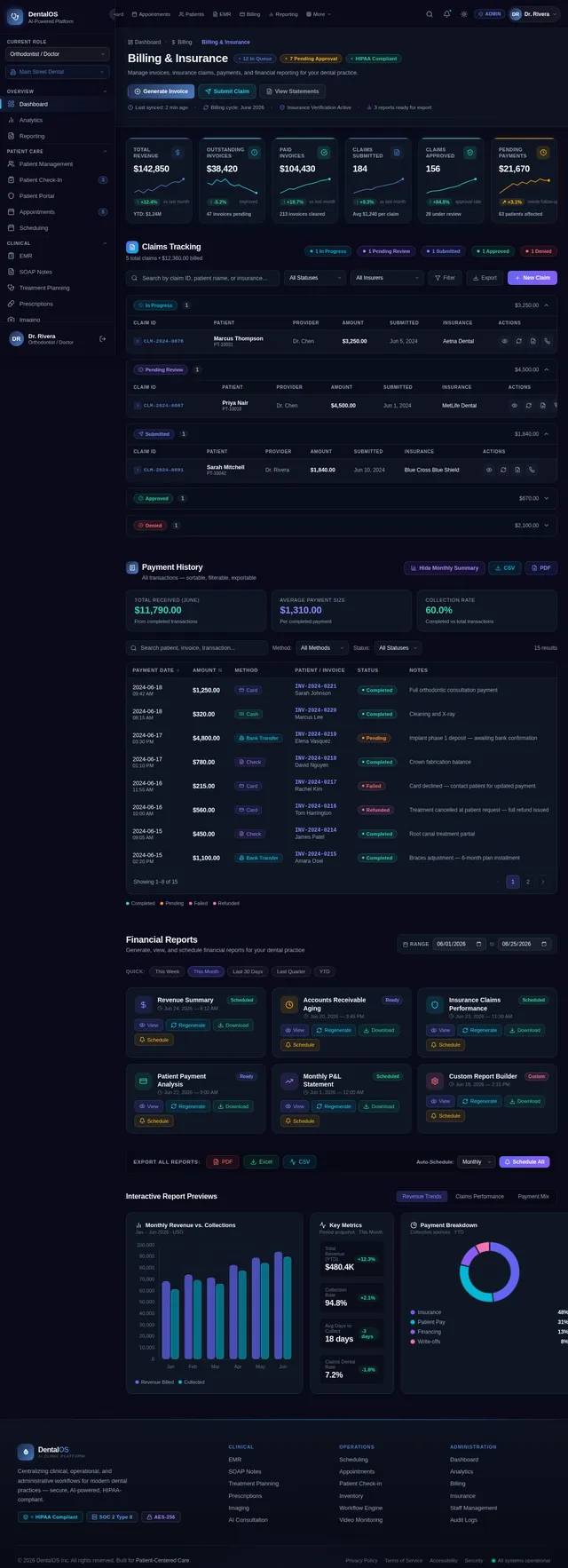Image resolution: width=568 pixels, height=1568 pixels.
Task: Click the logout icon beside Dr. Rivera
Action: pyautogui.click(x=102, y=338)
